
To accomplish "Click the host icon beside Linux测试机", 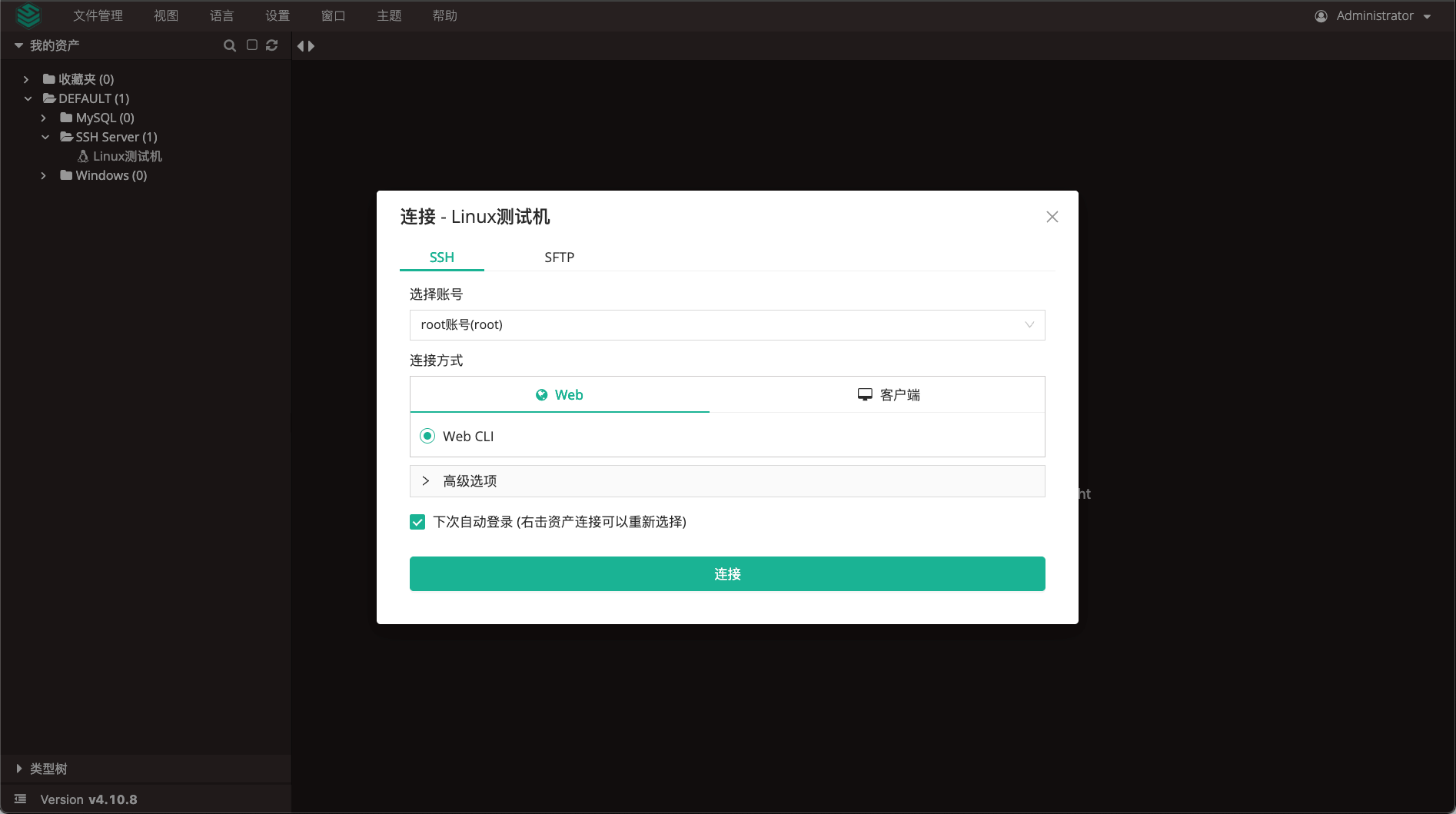I will point(84,156).
